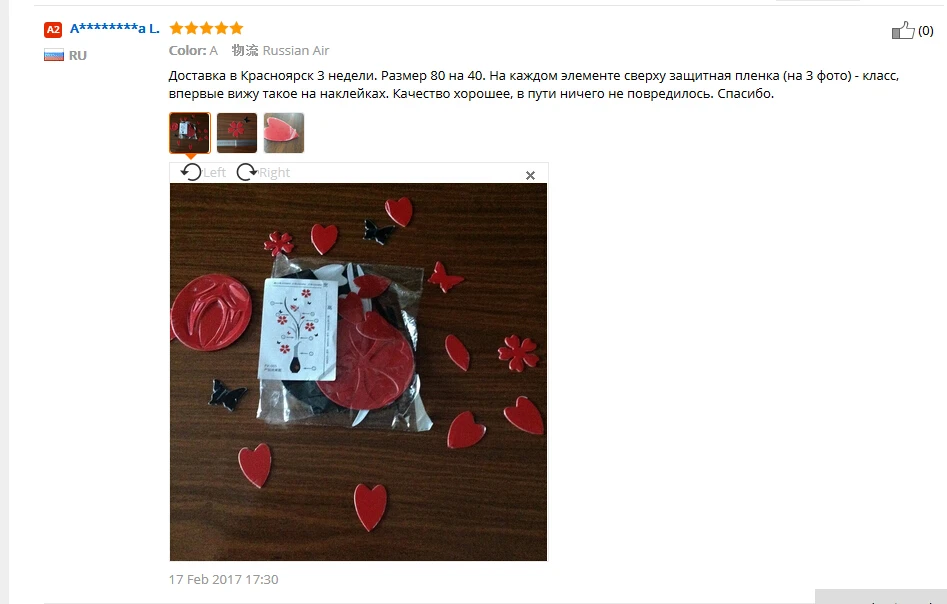Click the RU country label
The width and height of the screenshot is (947, 604).
pos(78,56)
